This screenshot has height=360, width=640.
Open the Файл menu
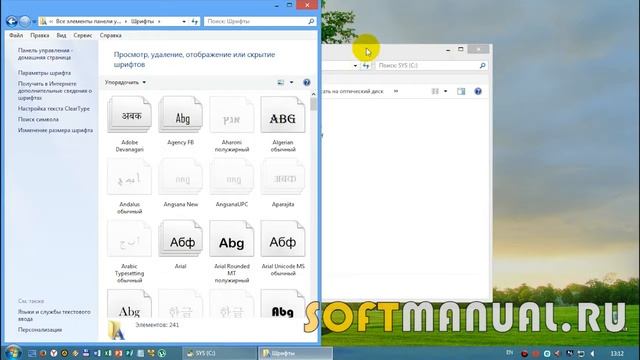coord(16,36)
